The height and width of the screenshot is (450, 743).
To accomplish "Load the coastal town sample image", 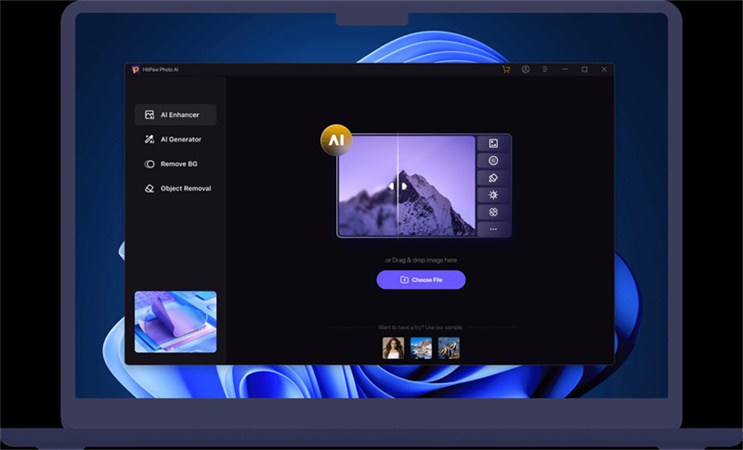I will 421,348.
